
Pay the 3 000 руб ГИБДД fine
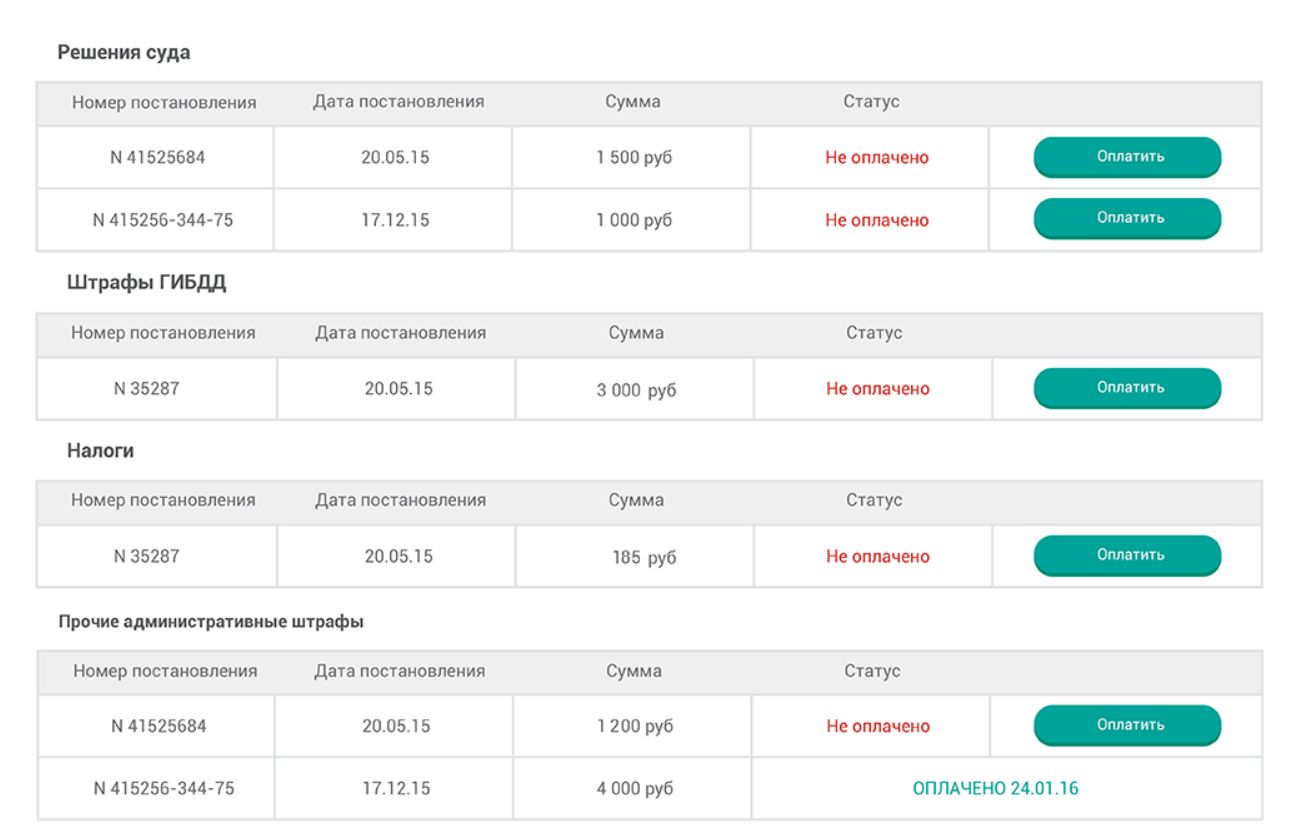point(1127,388)
